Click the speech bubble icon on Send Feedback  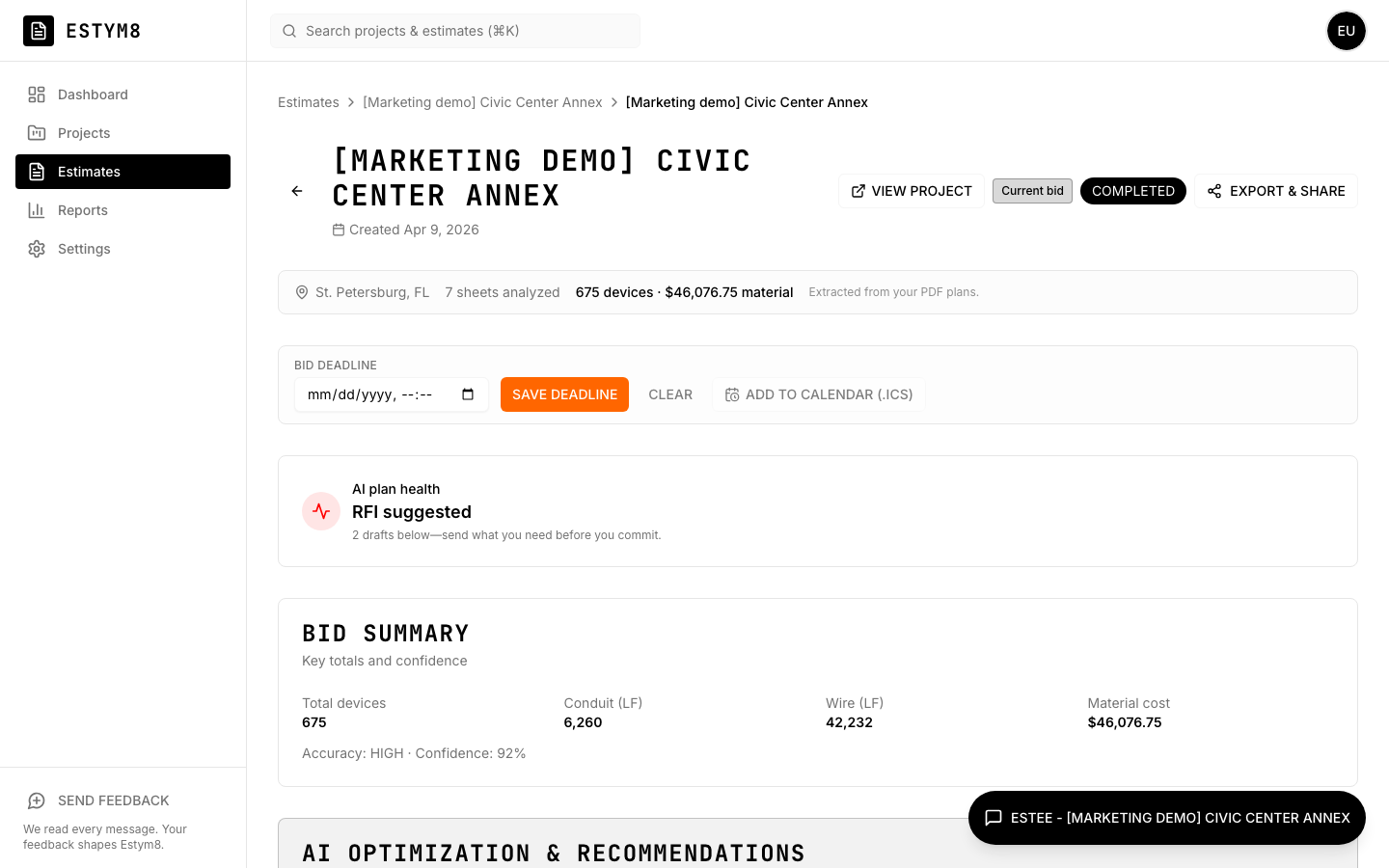pos(37,800)
